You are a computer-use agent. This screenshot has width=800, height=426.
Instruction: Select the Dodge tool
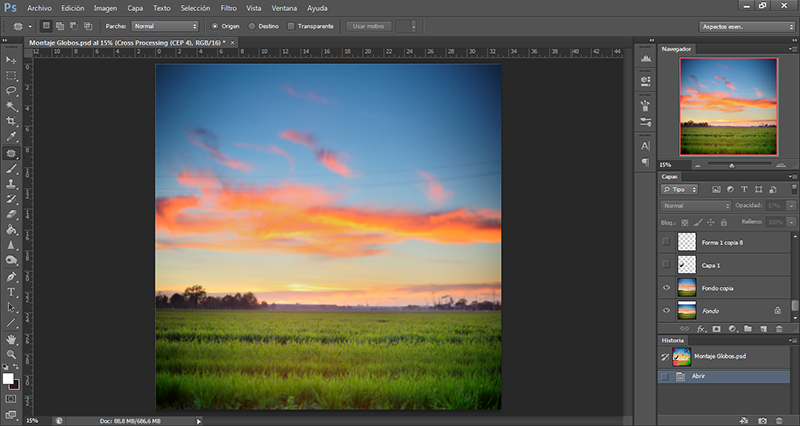click(x=11, y=261)
